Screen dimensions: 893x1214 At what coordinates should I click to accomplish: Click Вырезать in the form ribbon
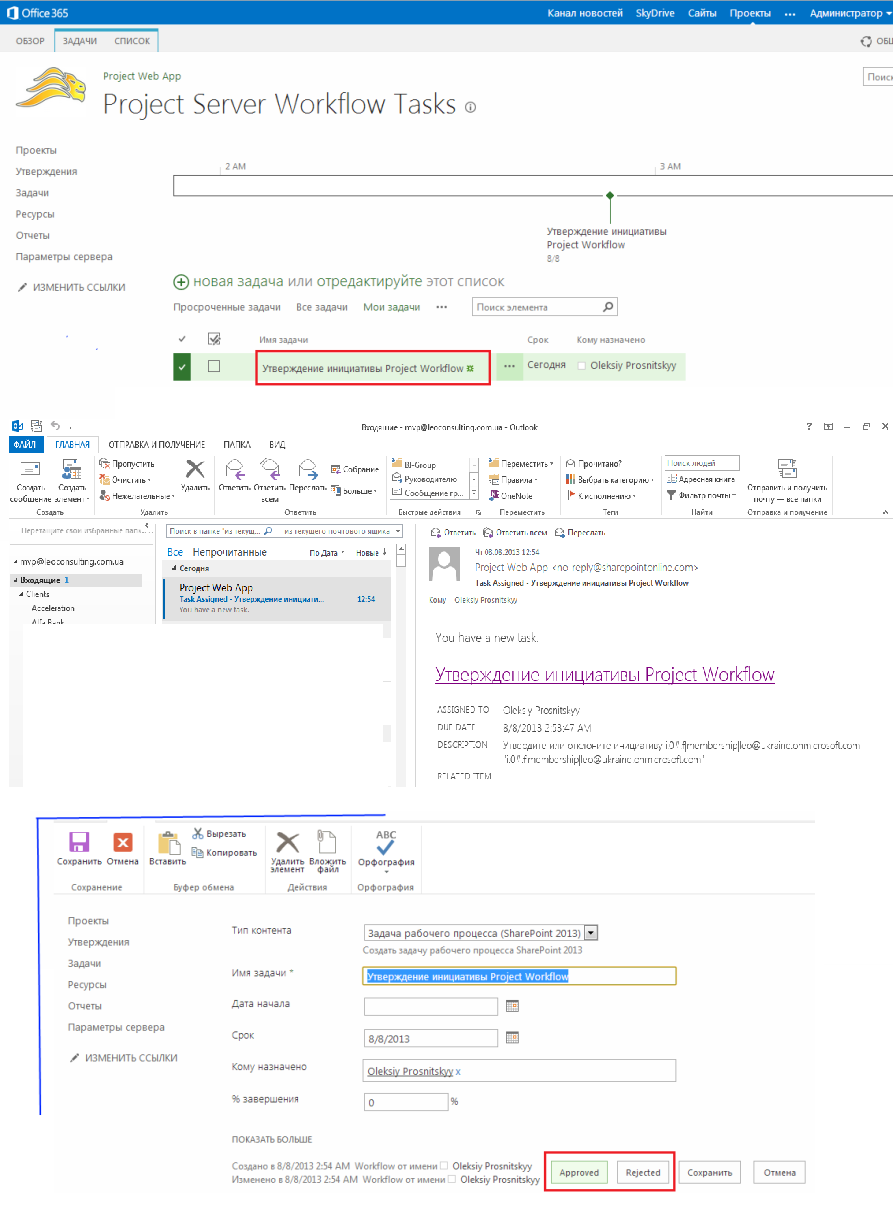tap(218, 833)
